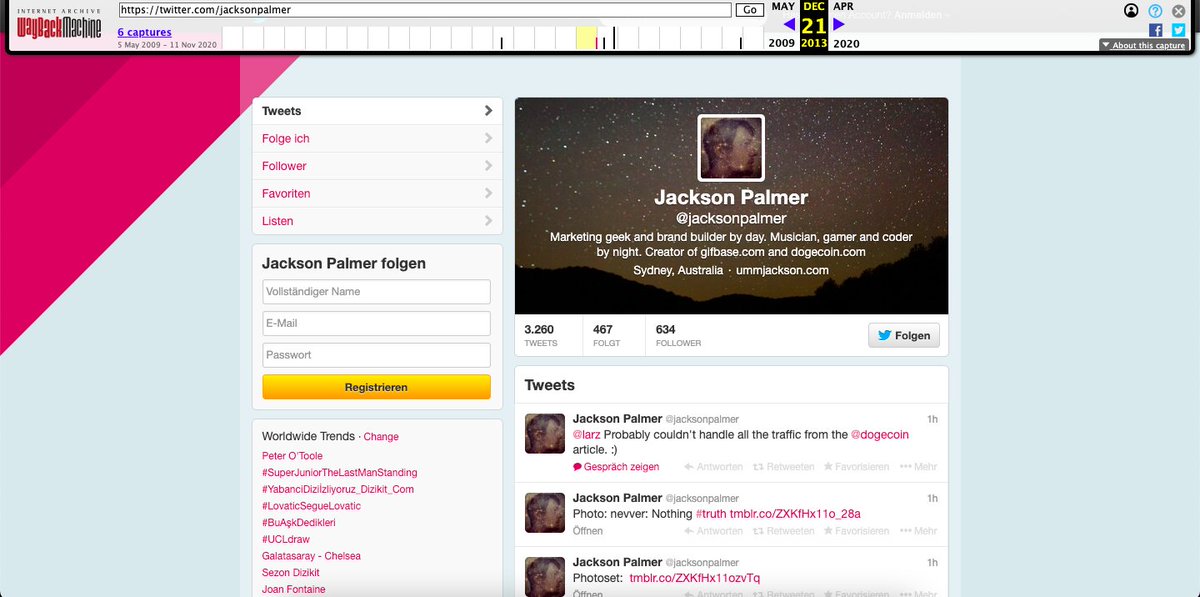Viewport: 1200px width, 597px height.
Task: View 634 Follower count
Action: tap(678, 335)
